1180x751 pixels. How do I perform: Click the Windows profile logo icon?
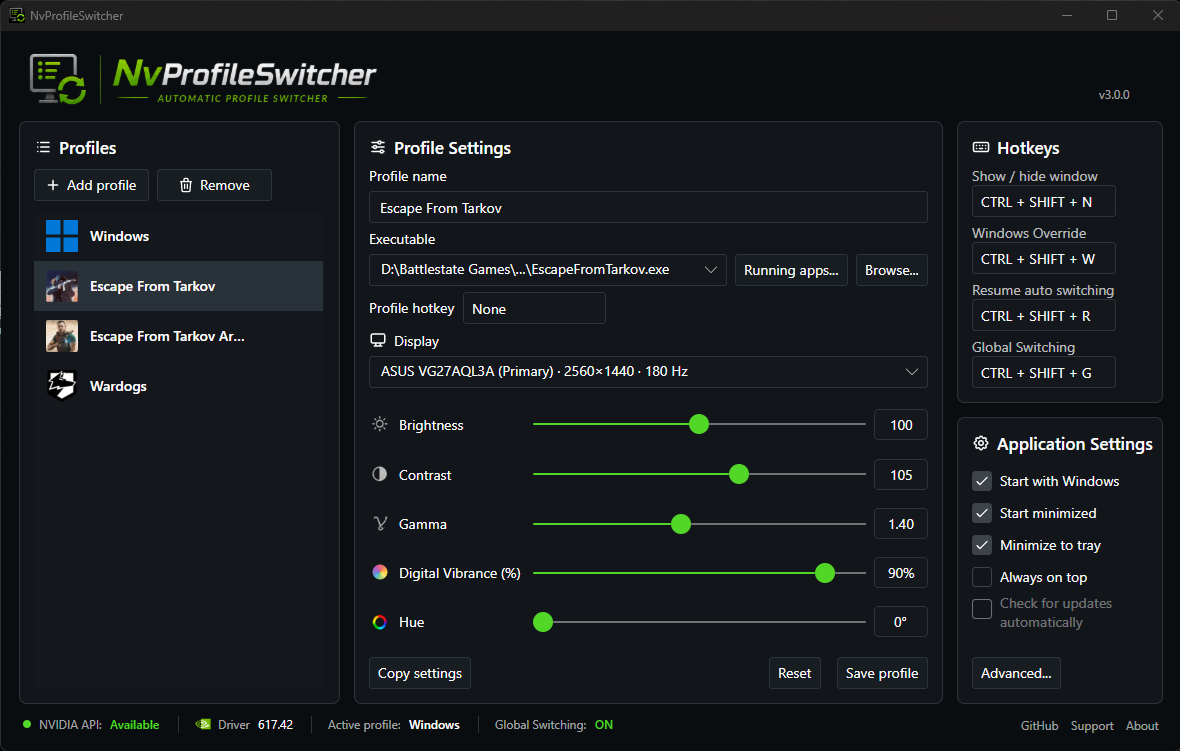tap(62, 236)
